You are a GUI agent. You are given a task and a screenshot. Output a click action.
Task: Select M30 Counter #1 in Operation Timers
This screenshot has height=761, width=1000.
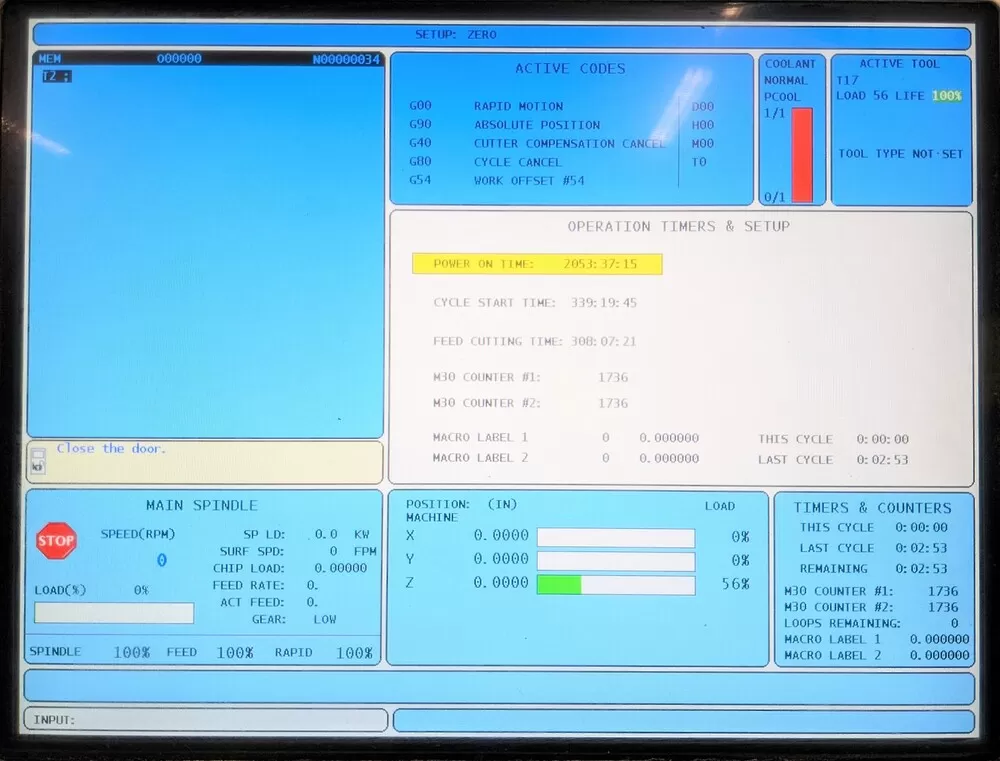point(530,377)
